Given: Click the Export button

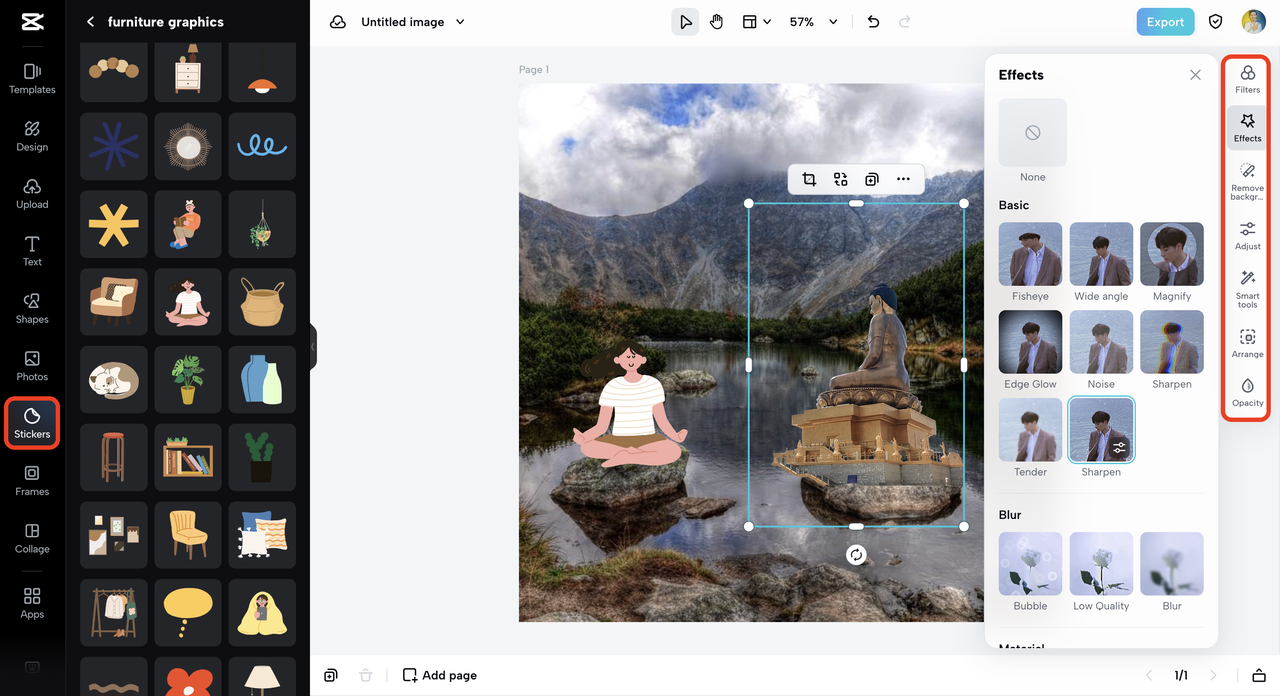Looking at the screenshot, I should click(1165, 22).
